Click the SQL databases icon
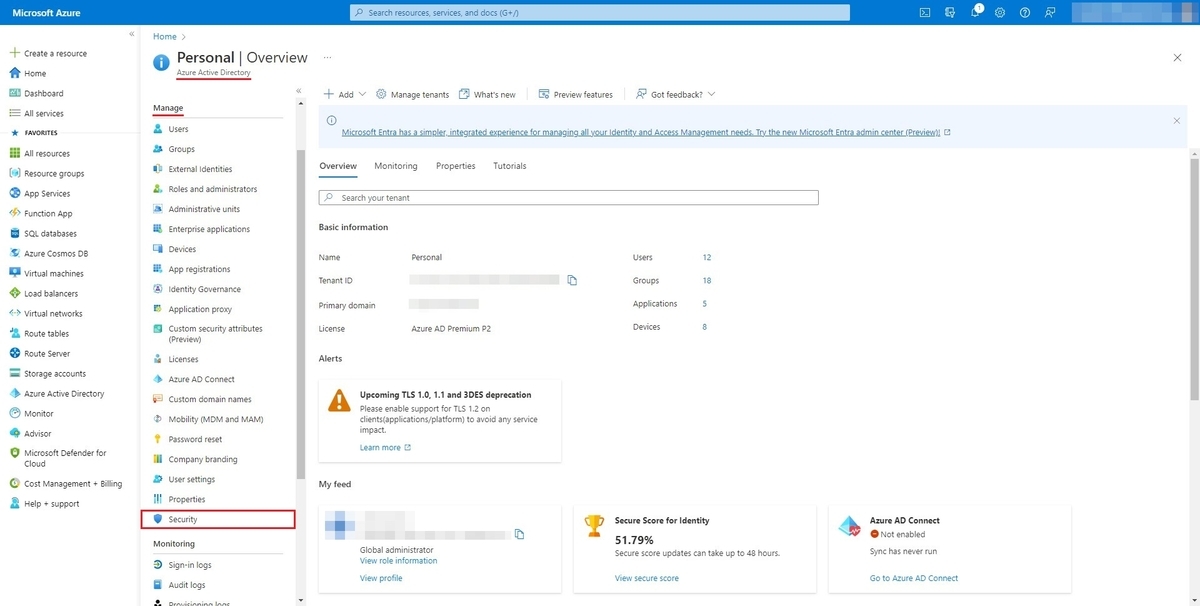The height and width of the screenshot is (606, 1200). pos(15,233)
